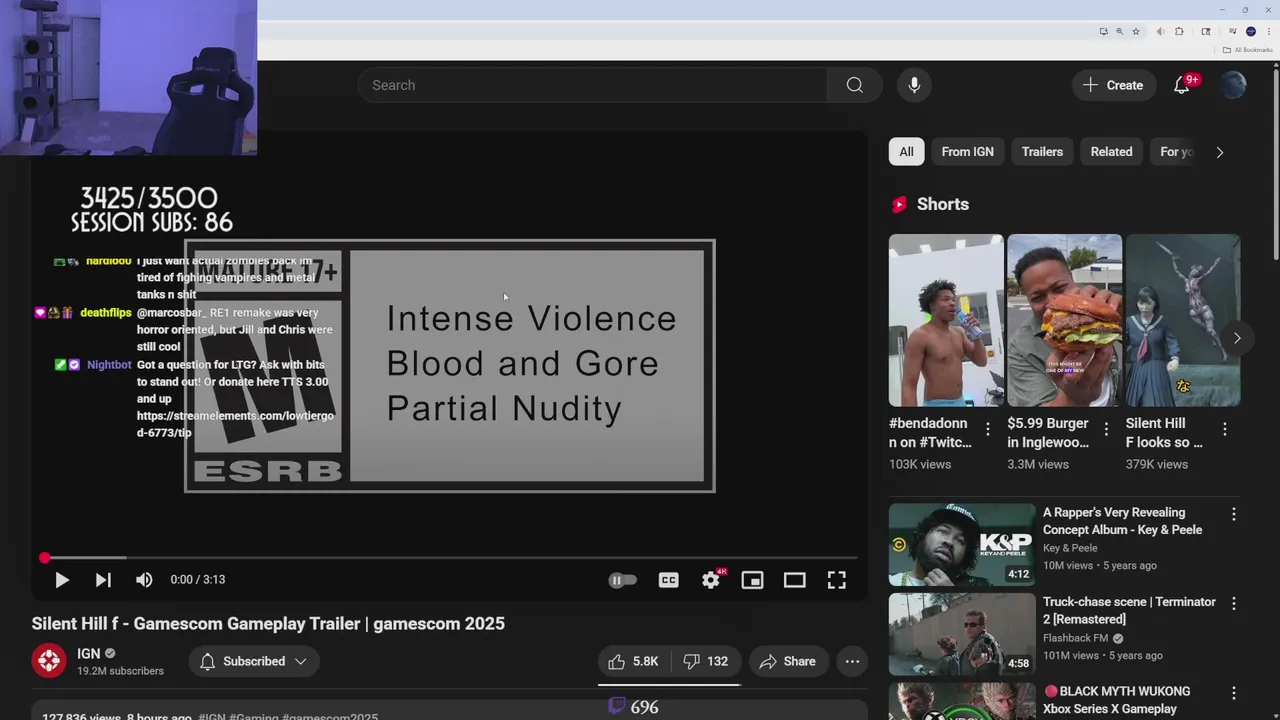Screen dimensions: 1280x720
Task: Share the Silent Hill f video
Action: 788,661
